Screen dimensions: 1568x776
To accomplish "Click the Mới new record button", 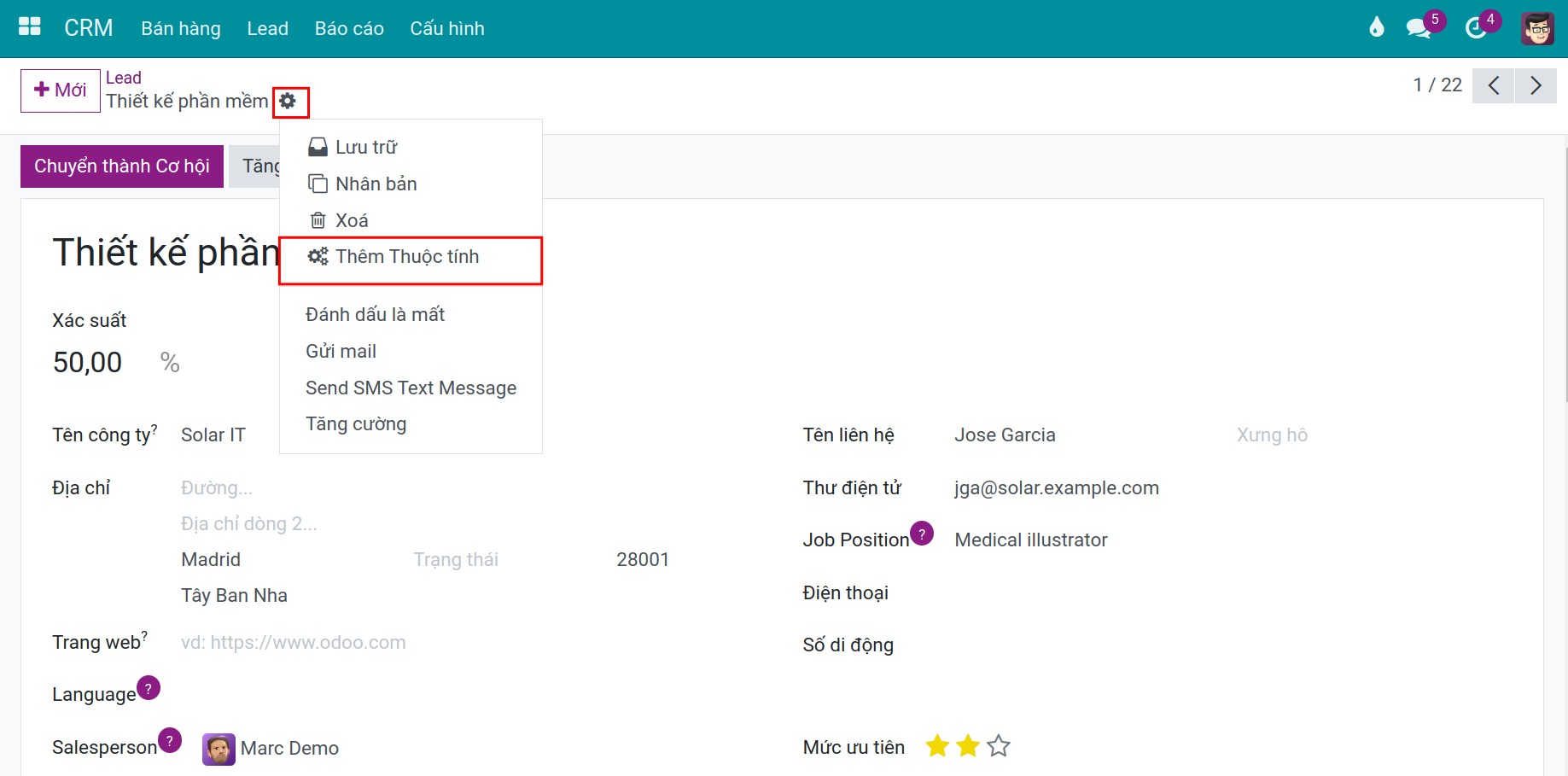I will pyautogui.click(x=61, y=90).
